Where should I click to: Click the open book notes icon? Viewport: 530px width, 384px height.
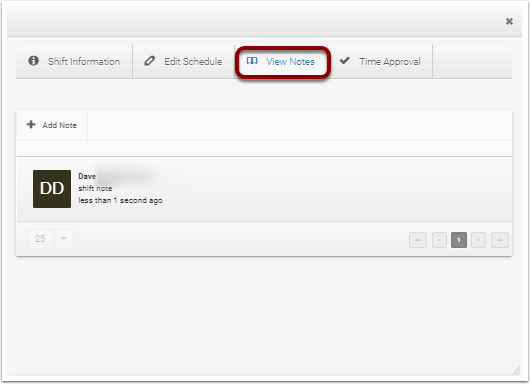click(252, 61)
